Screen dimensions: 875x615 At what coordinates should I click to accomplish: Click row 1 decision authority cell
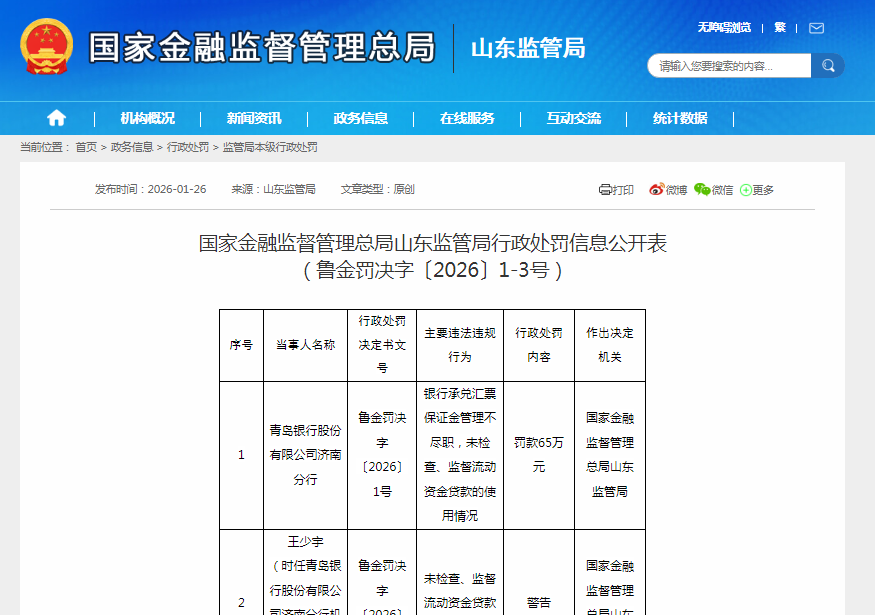click(610, 455)
